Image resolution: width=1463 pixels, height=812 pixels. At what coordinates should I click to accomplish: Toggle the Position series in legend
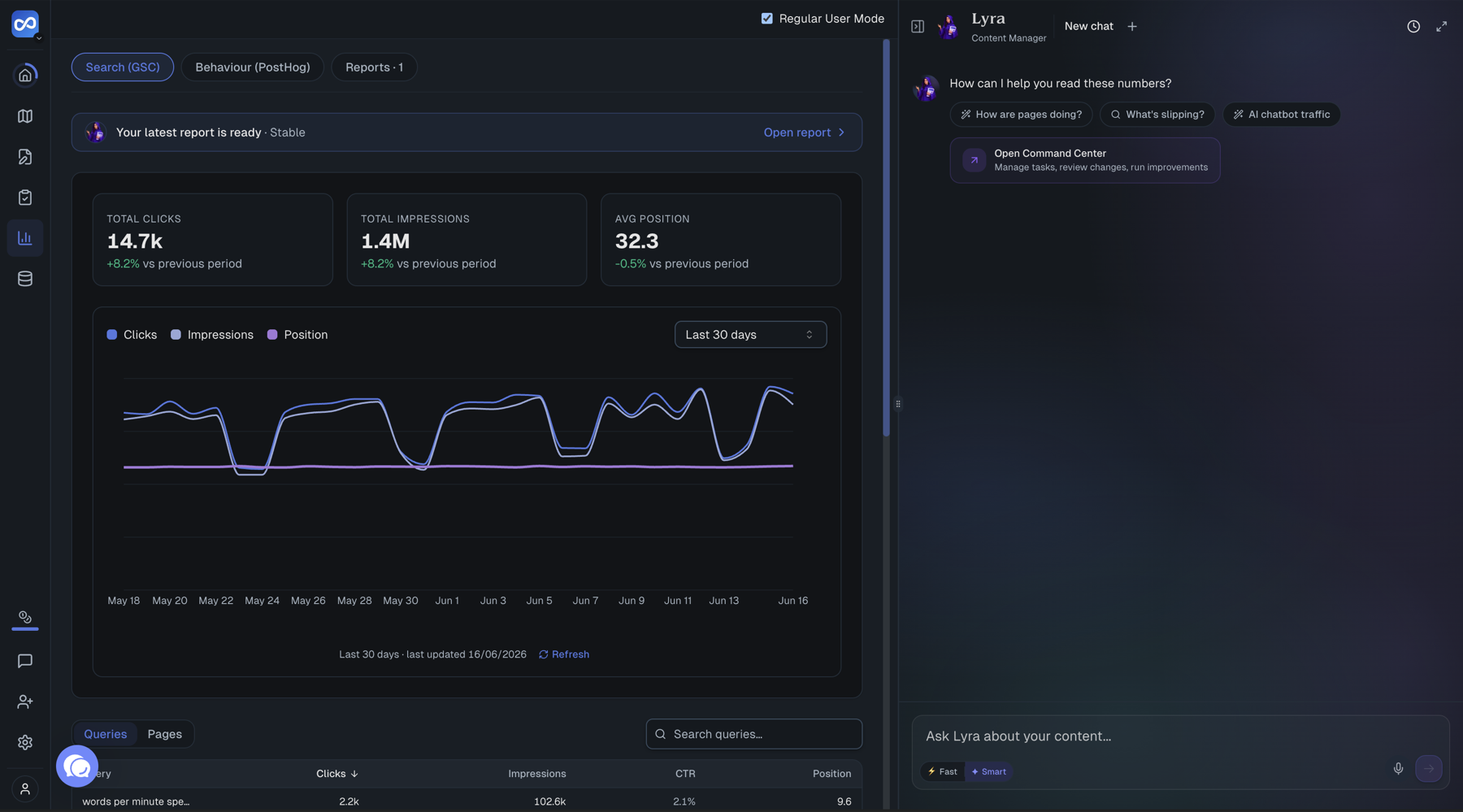coord(297,335)
